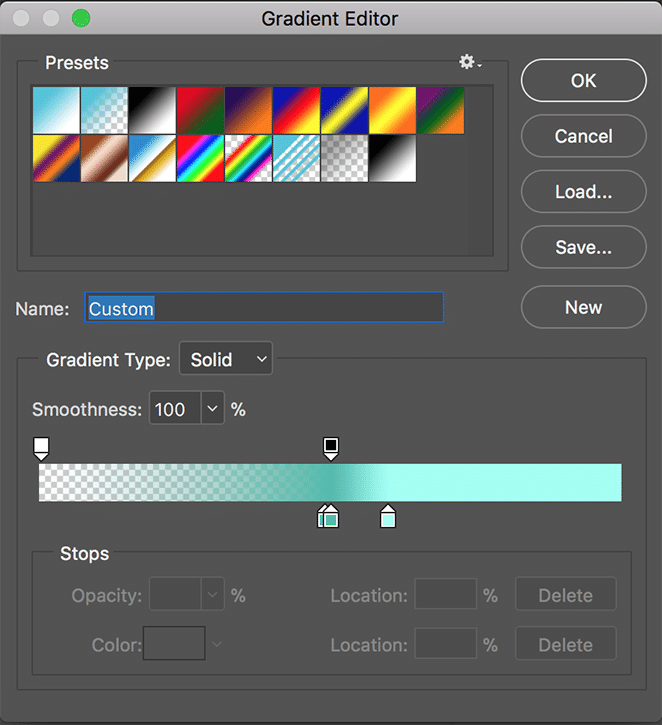Click the Smoothness value field

[175, 409]
